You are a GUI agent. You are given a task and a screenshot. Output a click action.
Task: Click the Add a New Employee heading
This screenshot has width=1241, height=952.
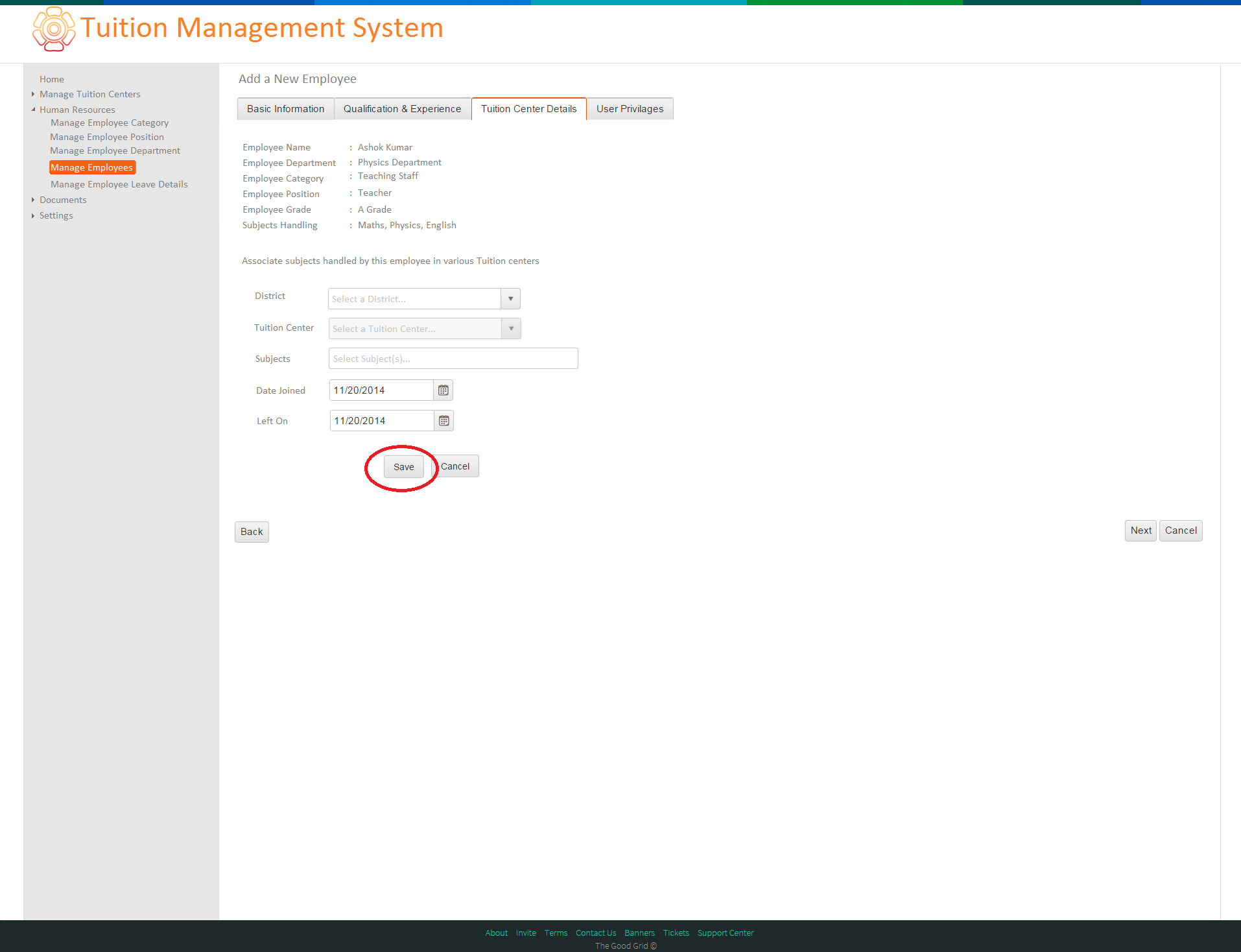[298, 79]
